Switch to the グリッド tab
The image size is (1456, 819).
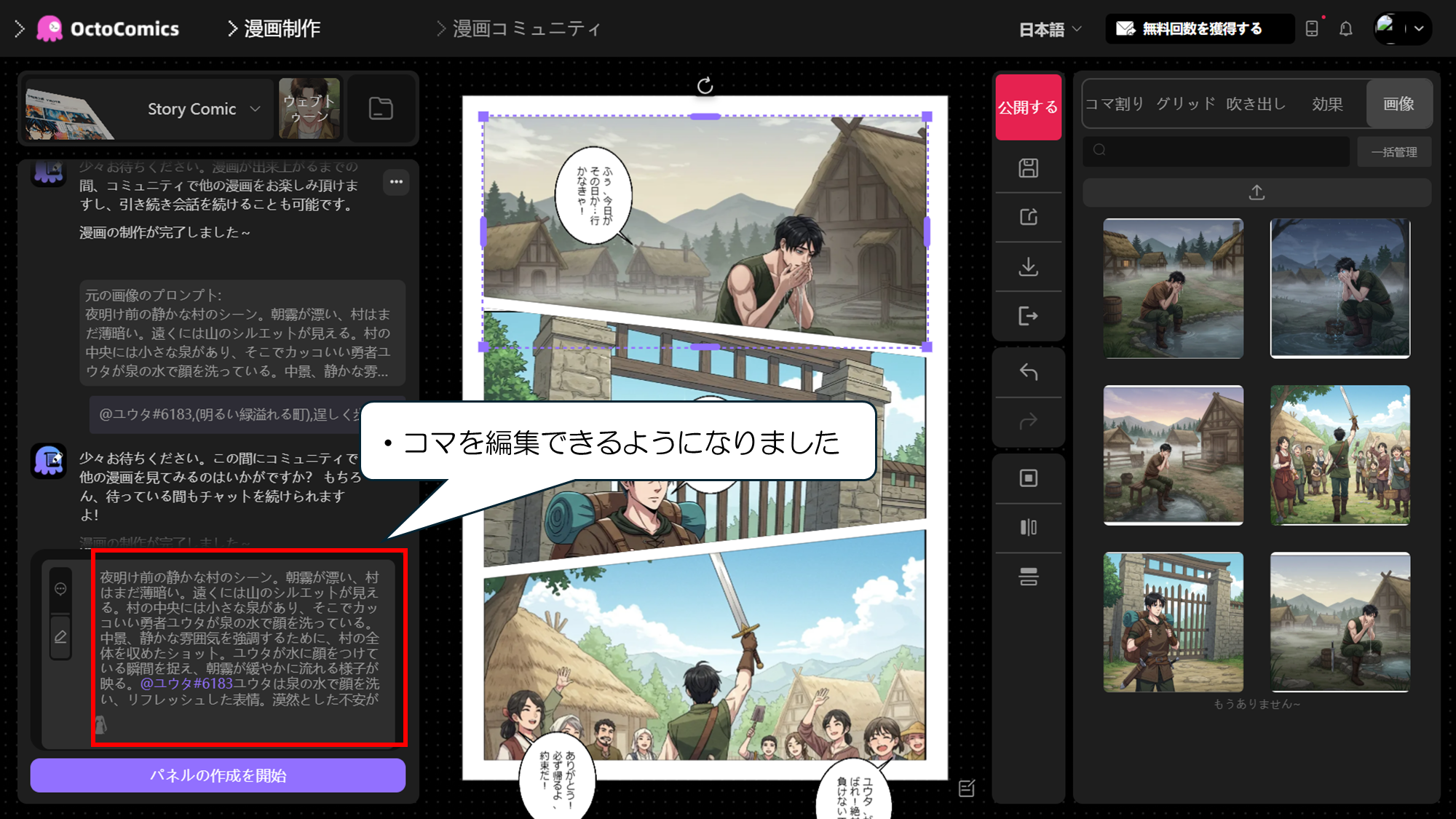[x=1185, y=104]
